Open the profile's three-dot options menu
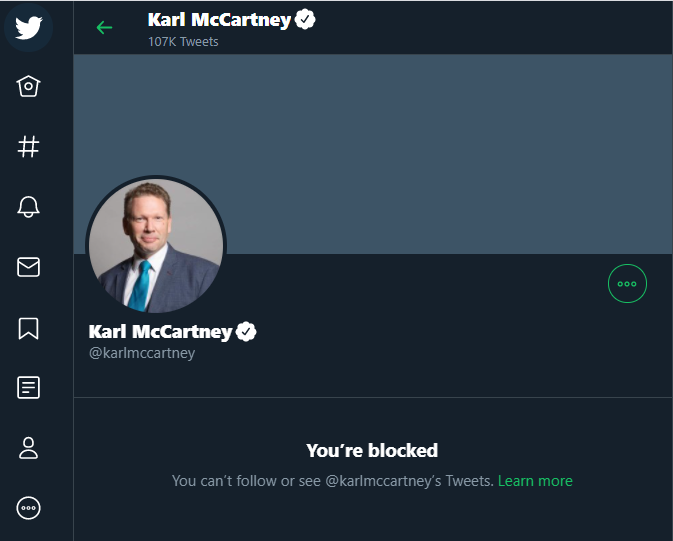 [627, 284]
